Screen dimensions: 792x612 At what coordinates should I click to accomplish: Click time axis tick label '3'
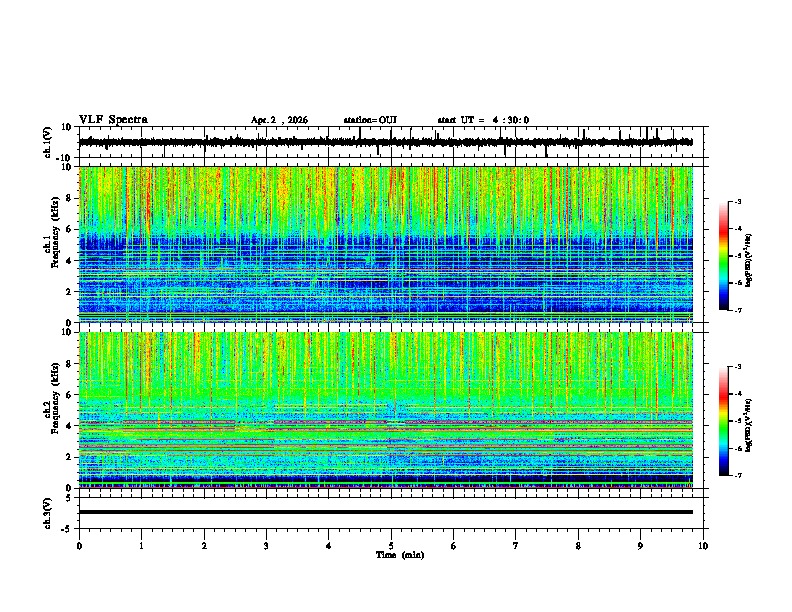(x=266, y=546)
